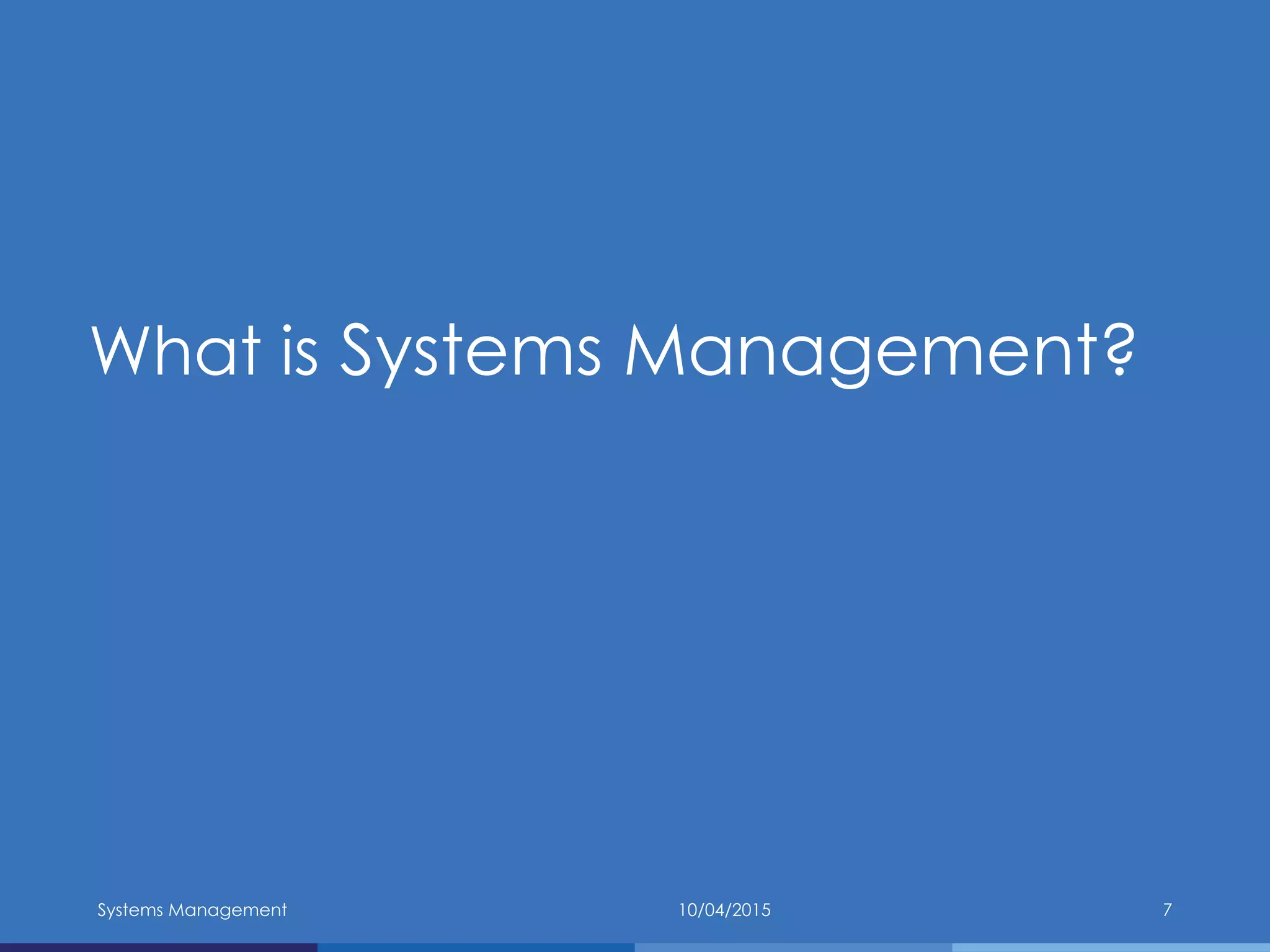Image resolution: width=1270 pixels, height=952 pixels.
Task: Click the footer text 'Systems Management'
Action: pos(192,910)
